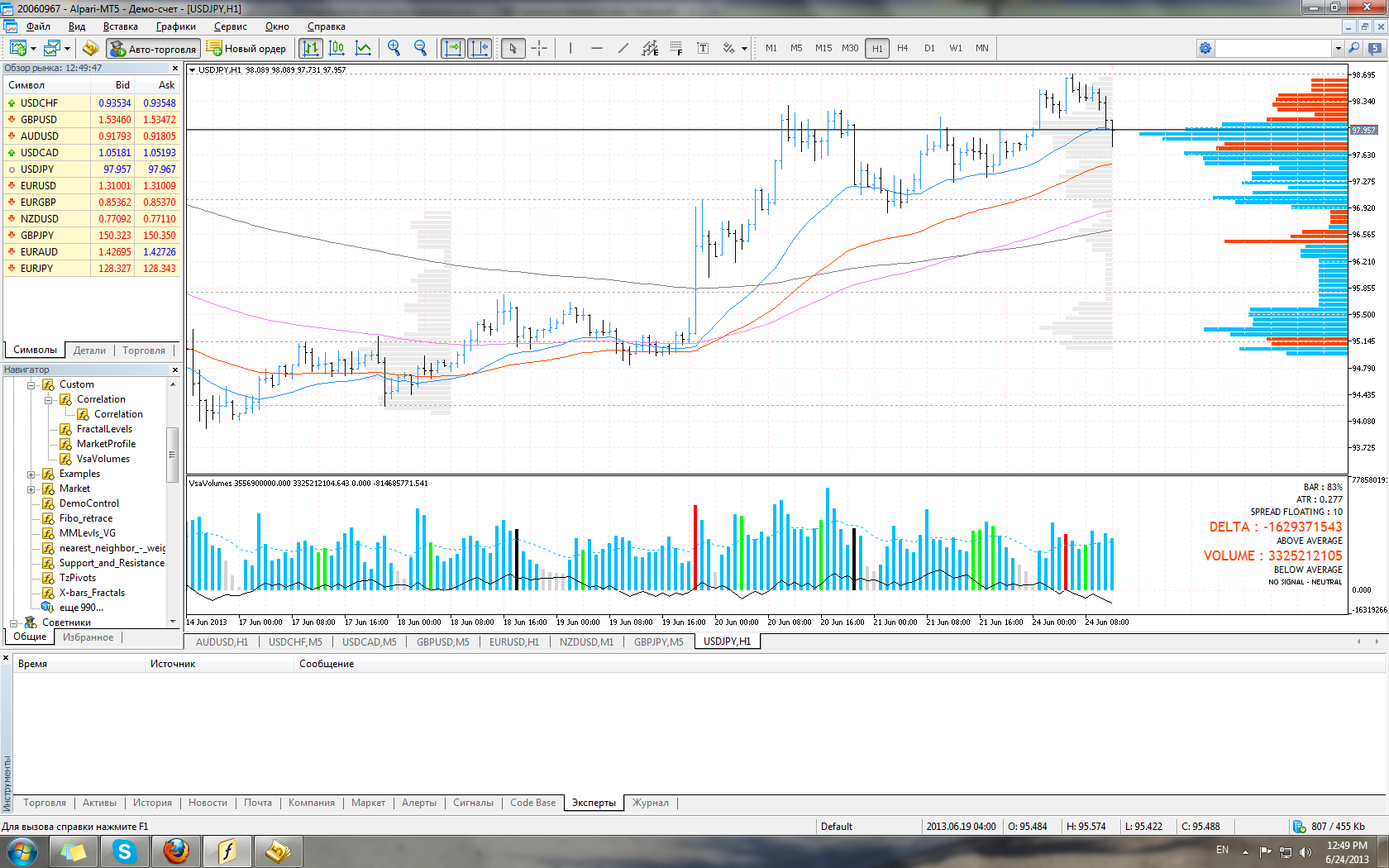Switch timeframe to M1
Image resolution: width=1389 pixels, height=868 pixels.
(x=771, y=48)
